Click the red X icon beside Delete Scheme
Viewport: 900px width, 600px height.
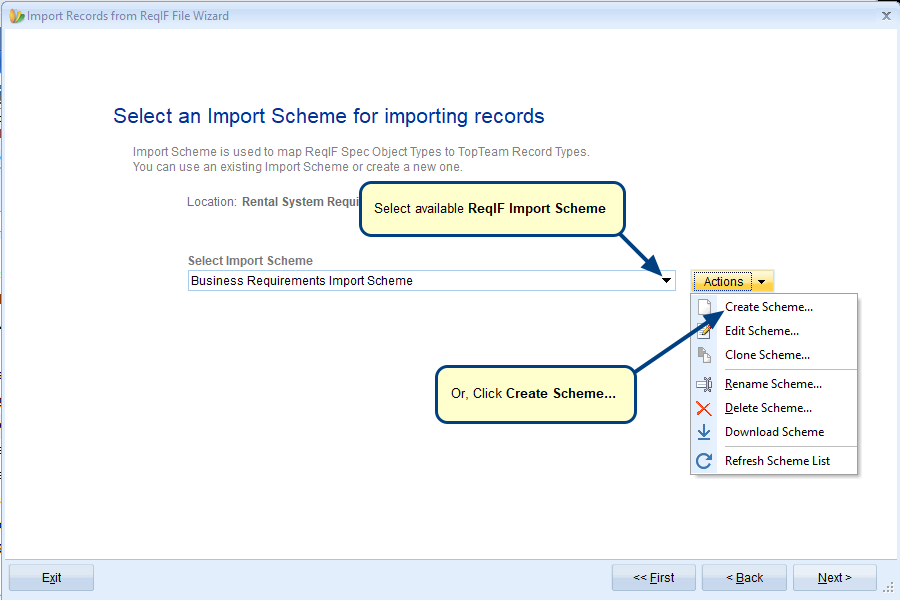pos(704,408)
